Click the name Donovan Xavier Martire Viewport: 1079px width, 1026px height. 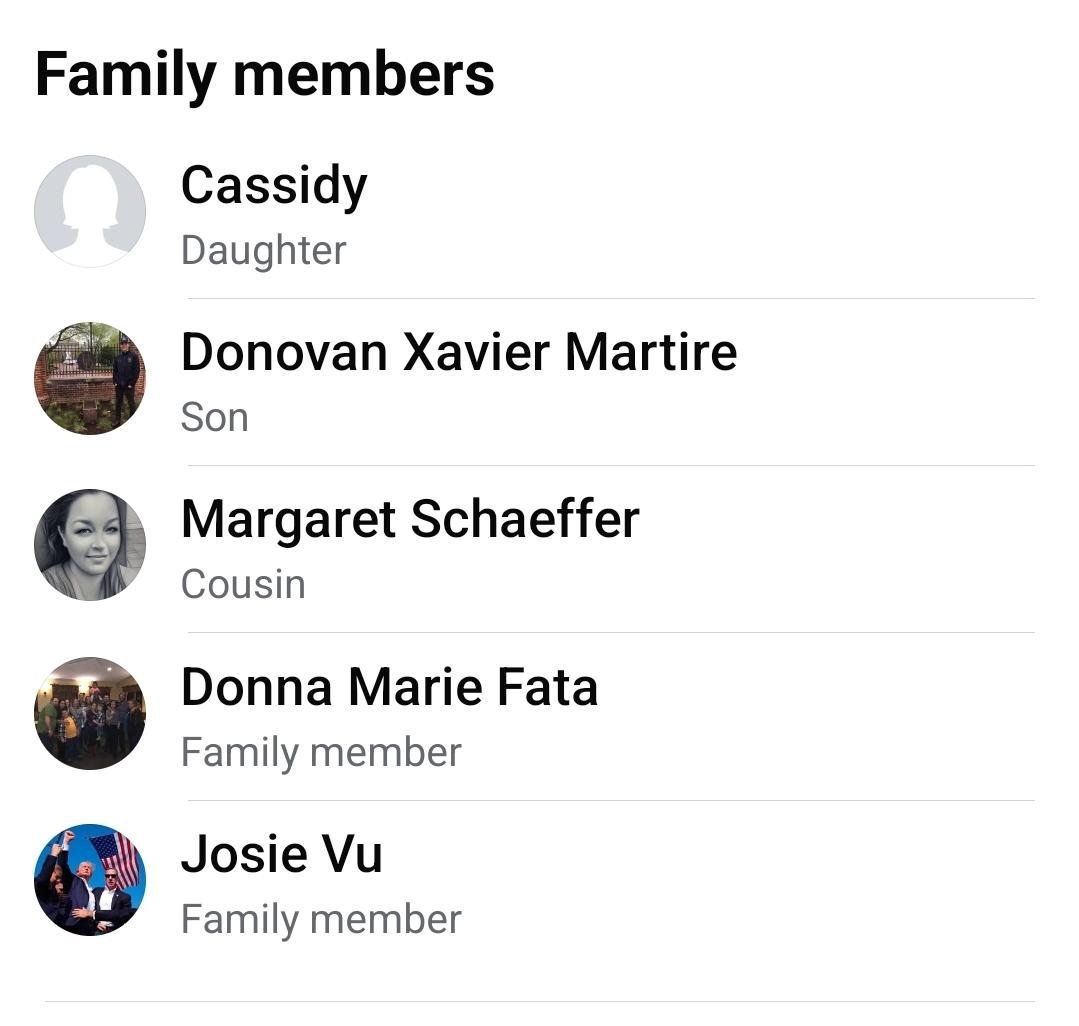(x=459, y=352)
